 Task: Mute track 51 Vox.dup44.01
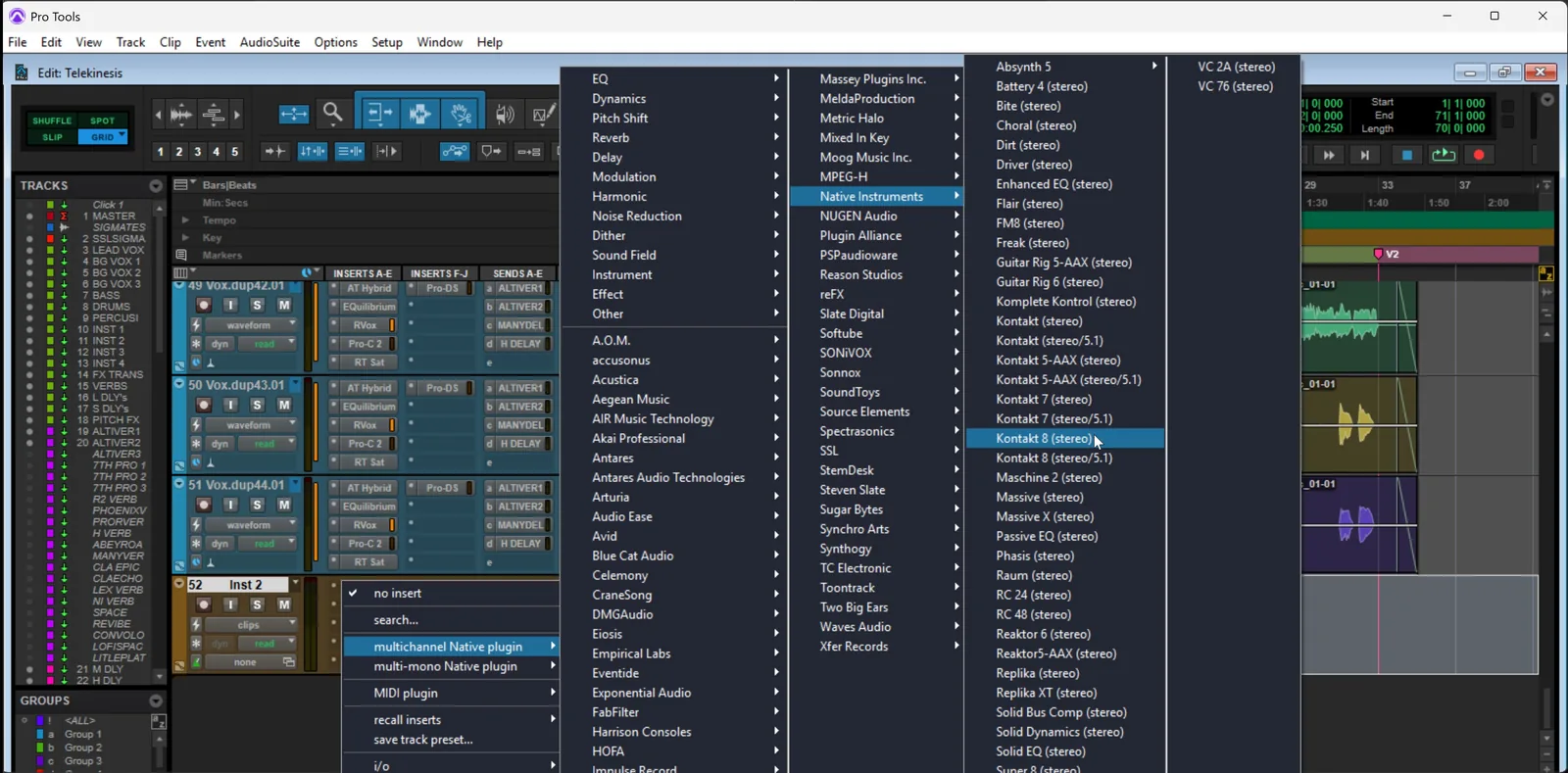284,505
